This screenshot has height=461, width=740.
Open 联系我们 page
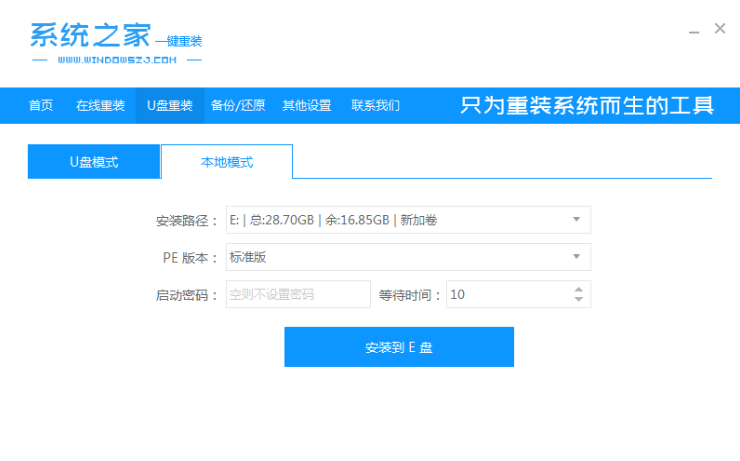[x=375, y=105]
